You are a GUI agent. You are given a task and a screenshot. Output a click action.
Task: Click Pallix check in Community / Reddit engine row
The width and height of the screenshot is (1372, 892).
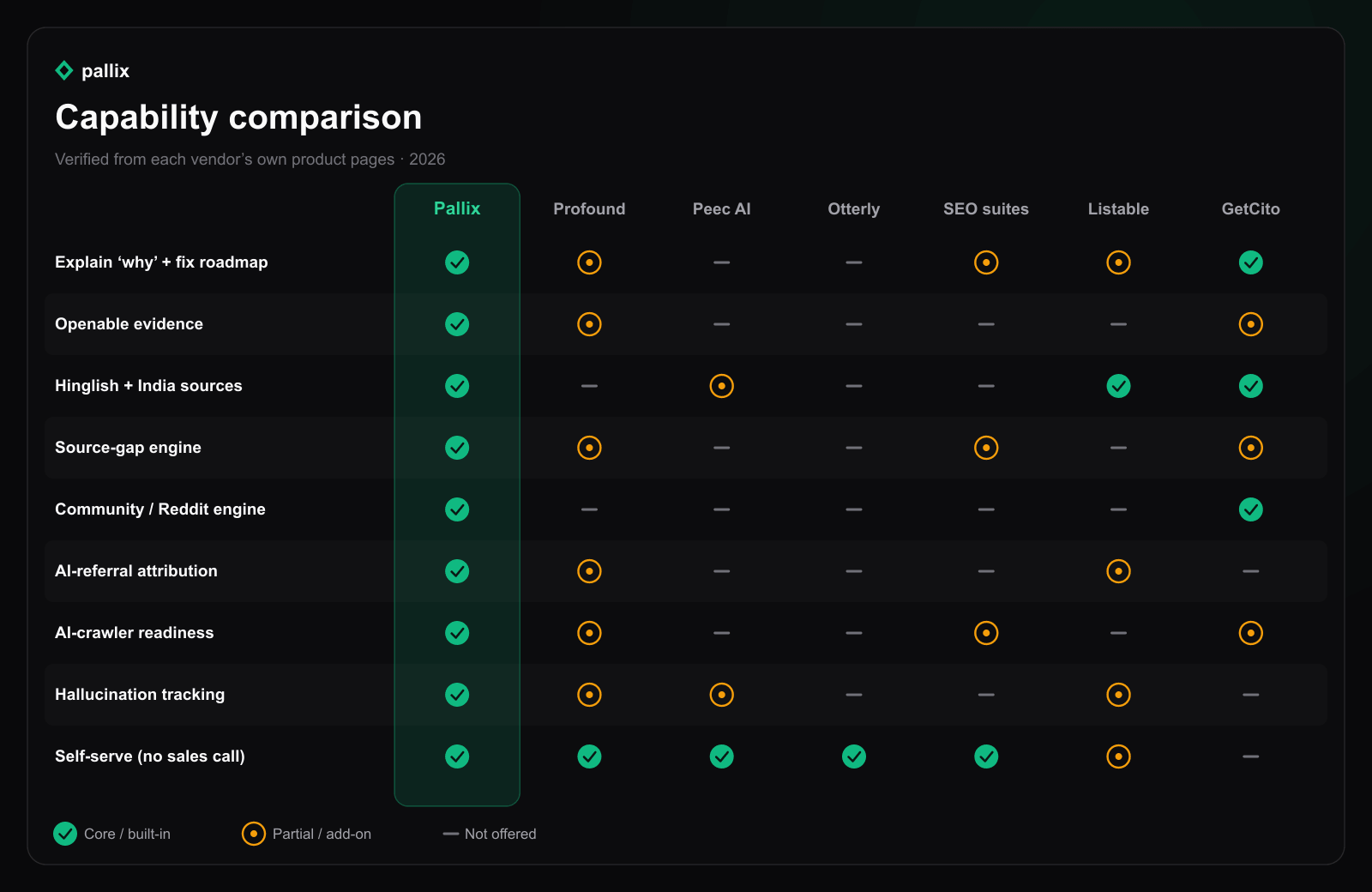point(457,509)
